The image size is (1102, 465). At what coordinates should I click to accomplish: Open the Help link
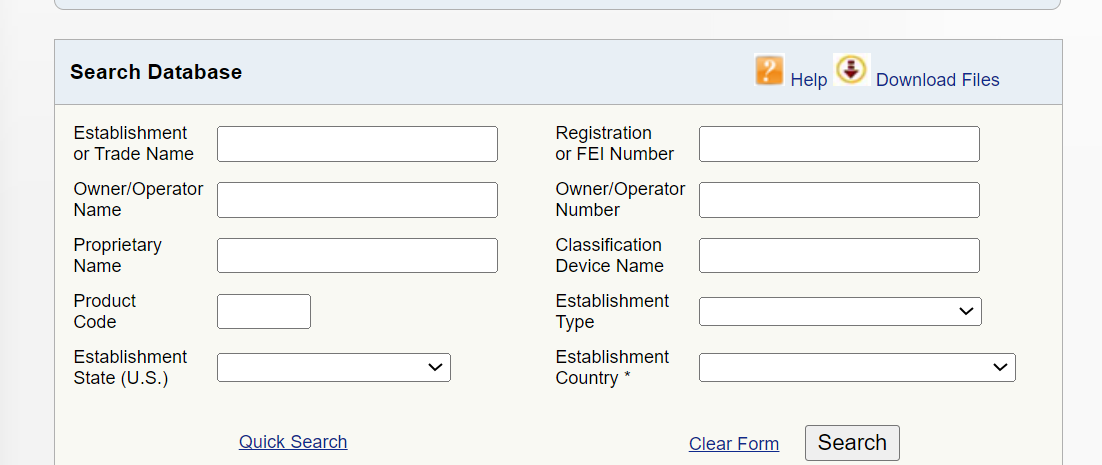809,80
